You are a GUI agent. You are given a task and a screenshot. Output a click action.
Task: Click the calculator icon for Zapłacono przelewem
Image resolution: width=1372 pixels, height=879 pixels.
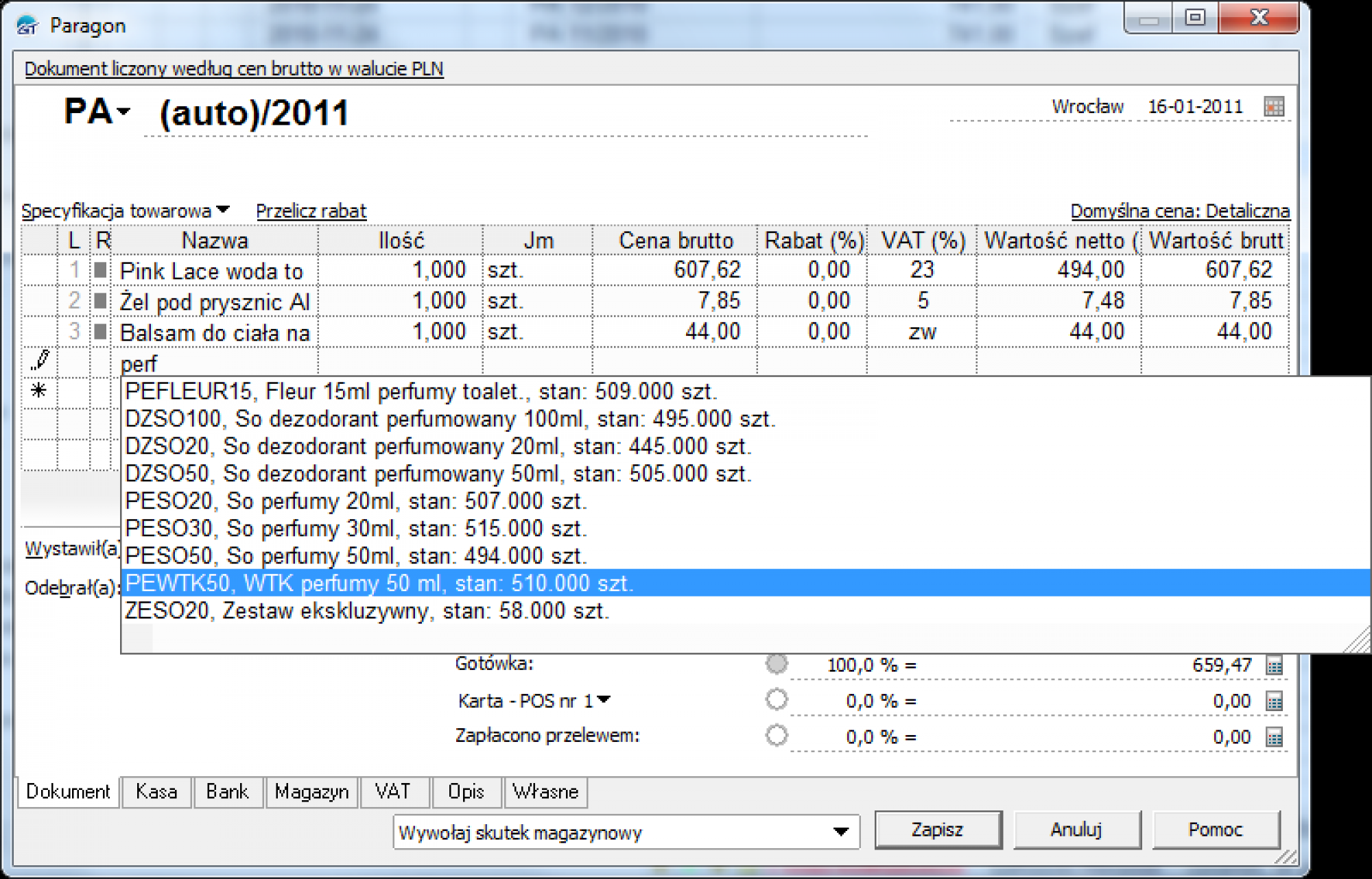pos(1274,737)
